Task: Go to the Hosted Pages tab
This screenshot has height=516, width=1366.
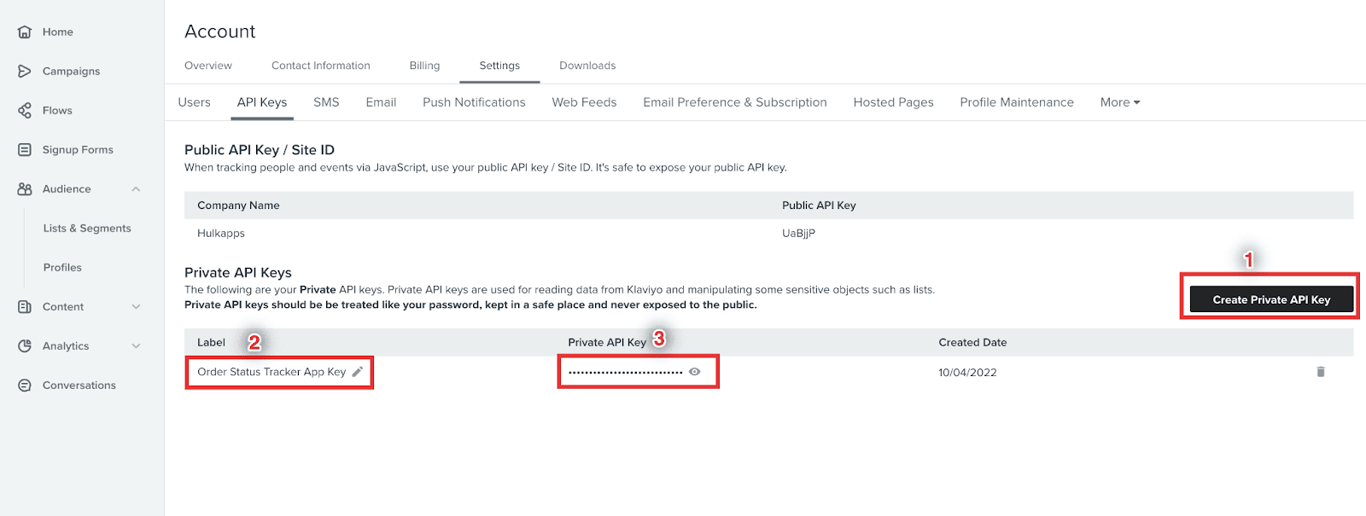Action: point(893,102)
